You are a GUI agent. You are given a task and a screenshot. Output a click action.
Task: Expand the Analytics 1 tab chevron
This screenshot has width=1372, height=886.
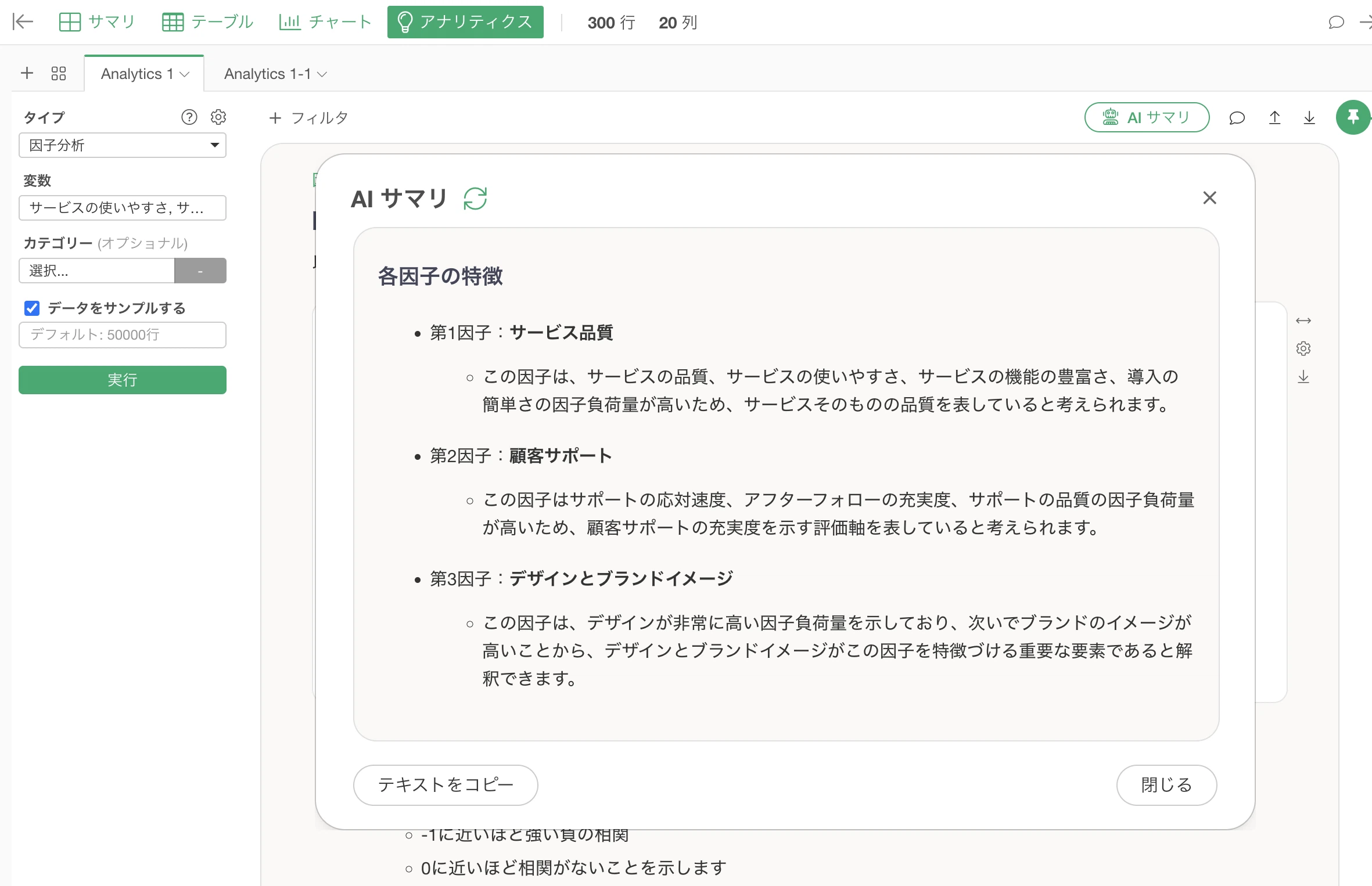tap(185, 74)
